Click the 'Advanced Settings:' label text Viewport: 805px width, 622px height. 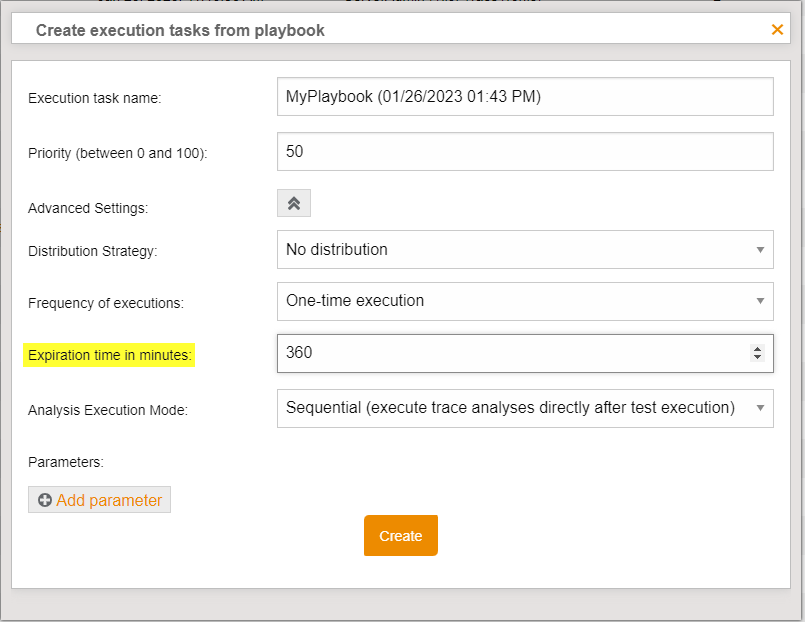[x=88, y=209]
